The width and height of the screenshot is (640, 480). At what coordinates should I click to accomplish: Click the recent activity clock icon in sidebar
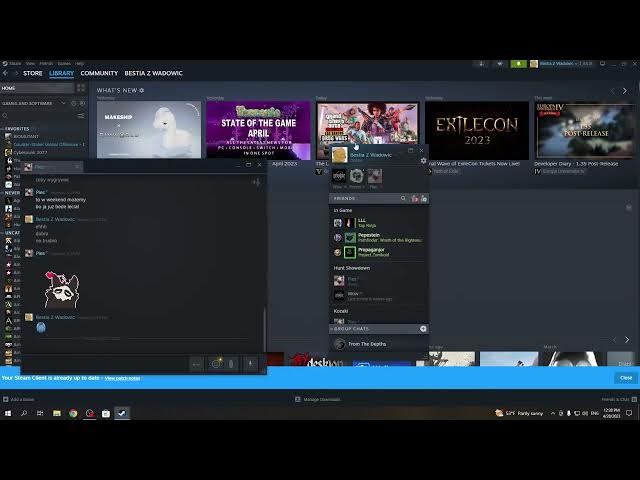click(74, 104)
